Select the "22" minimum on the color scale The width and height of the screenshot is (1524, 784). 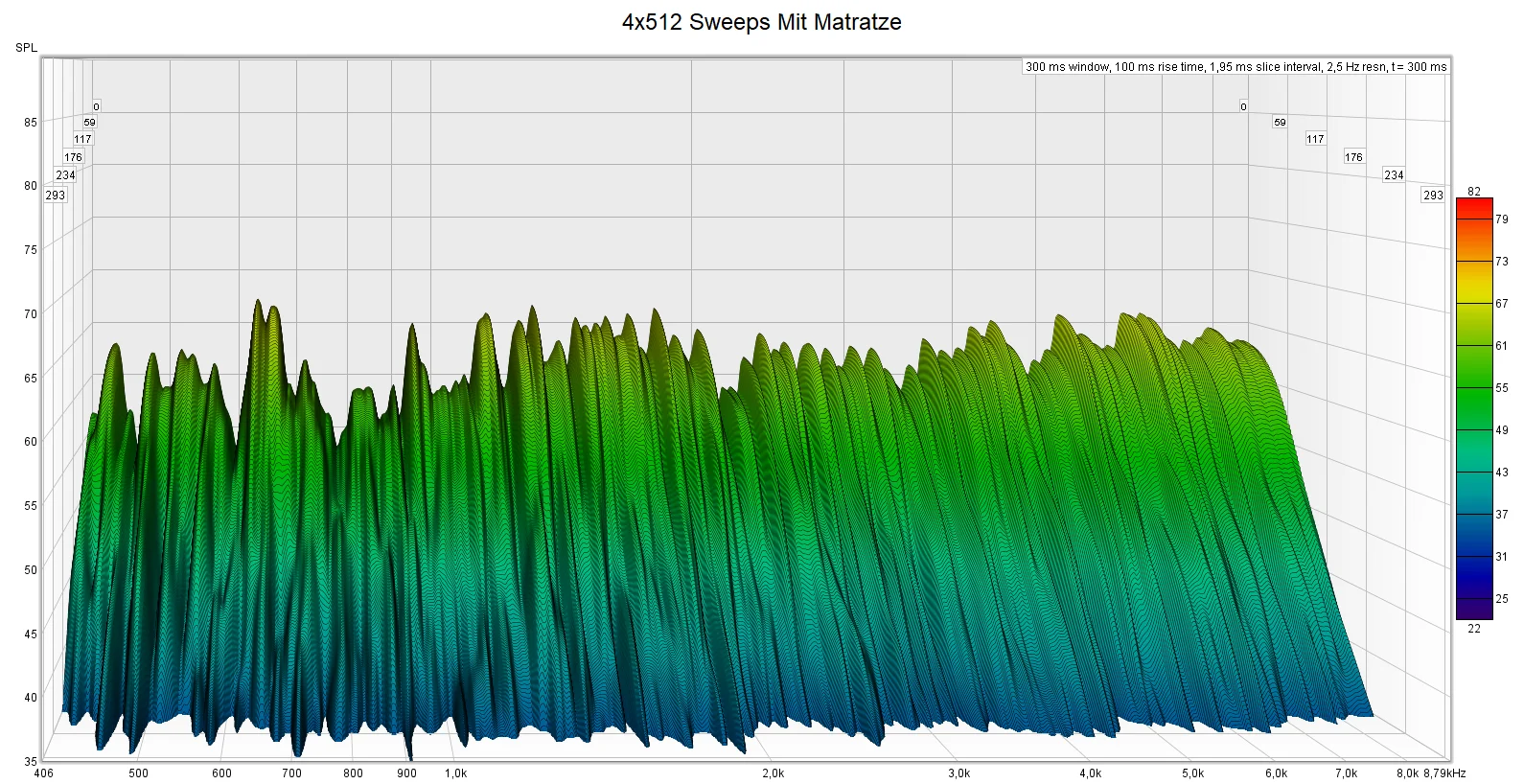(x=1474, y=629)
